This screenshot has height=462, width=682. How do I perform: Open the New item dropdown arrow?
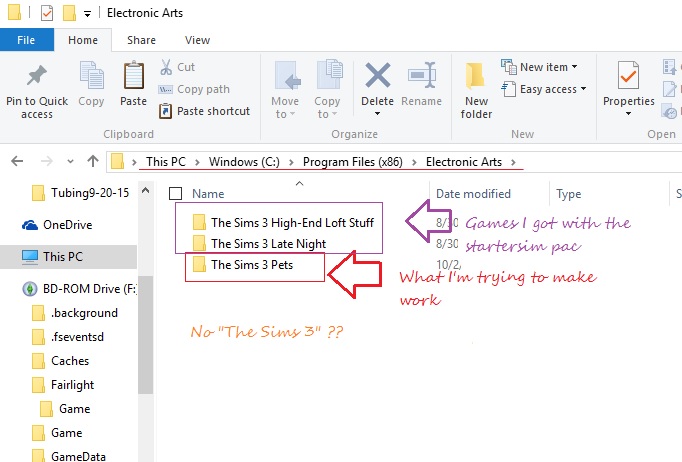[x=575, y=67]
